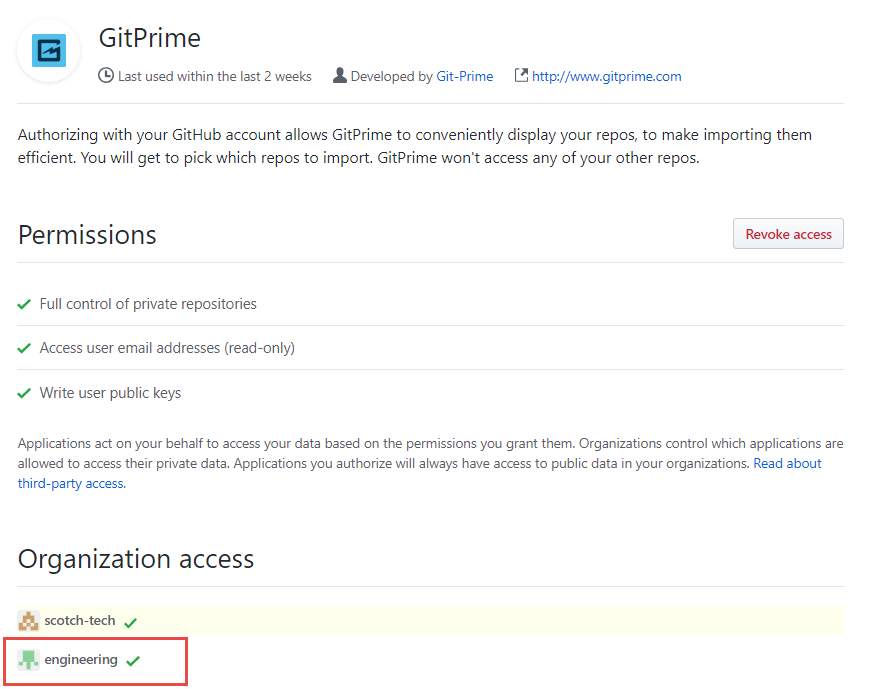
Task: Click the green checkmark next to engineering
Action: (133, 662)
